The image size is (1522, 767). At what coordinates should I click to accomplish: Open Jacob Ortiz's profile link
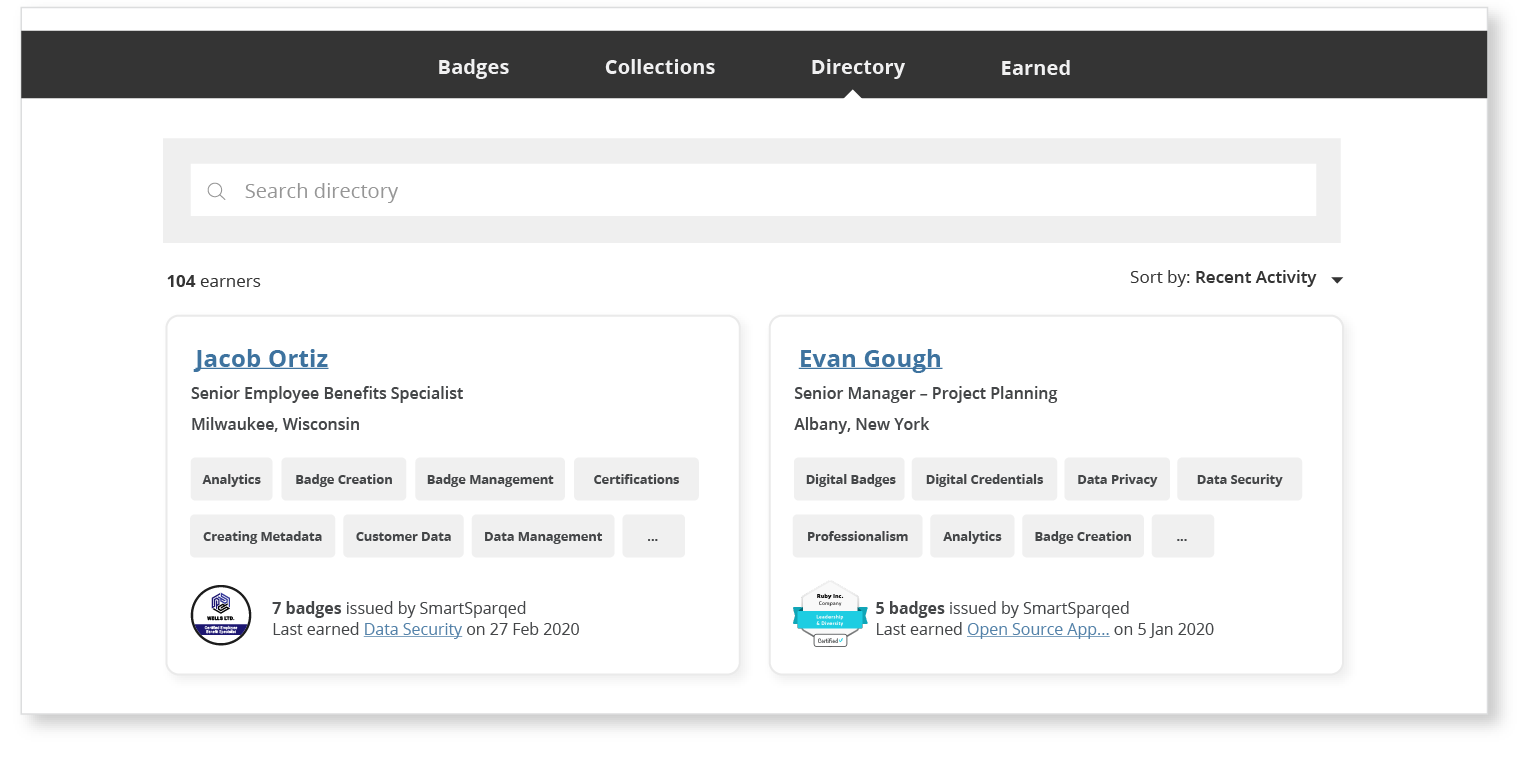[x=261, y=358]
